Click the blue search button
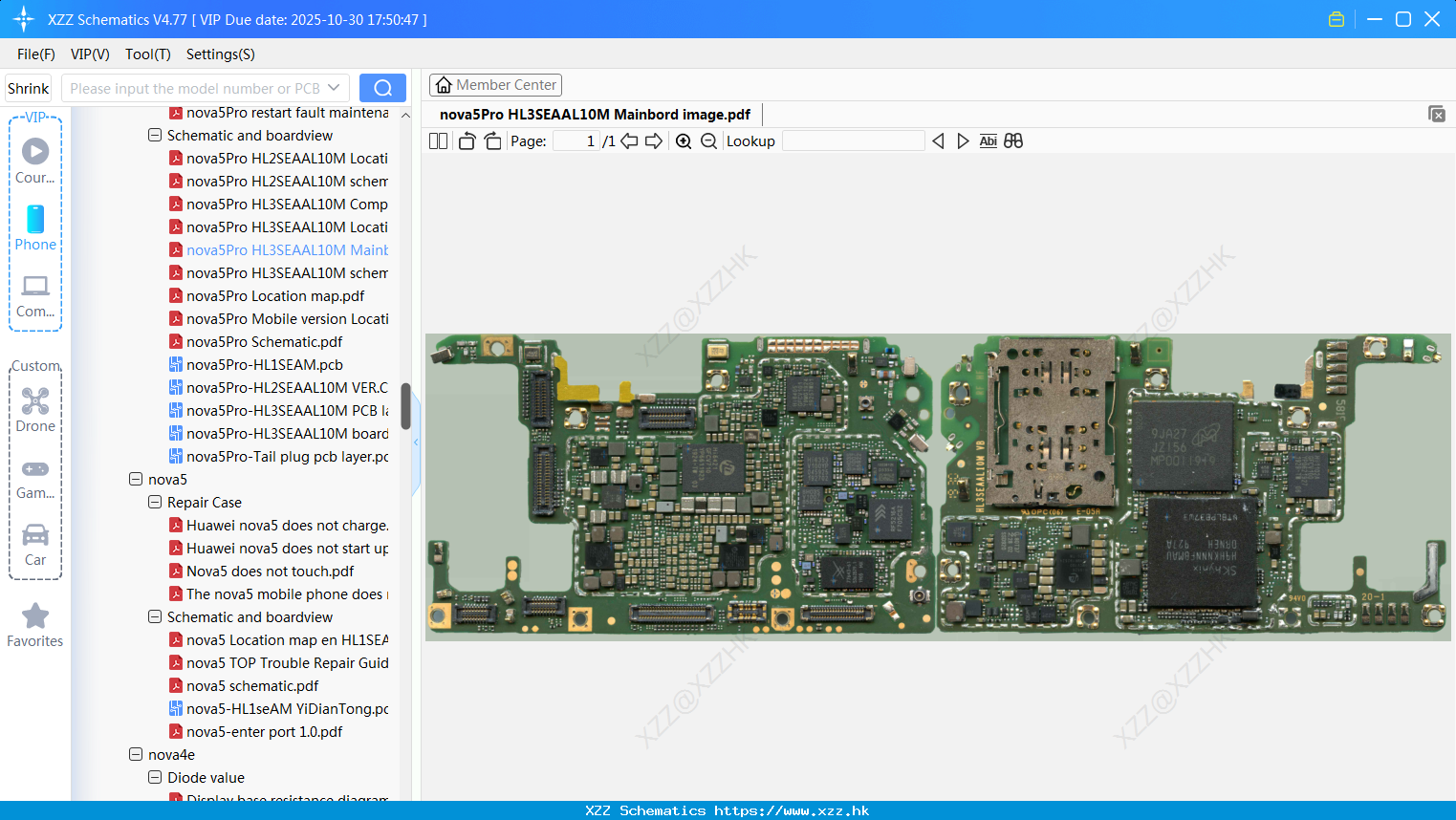The width and height of the screenshot is (1456, 820). [382, 88]
